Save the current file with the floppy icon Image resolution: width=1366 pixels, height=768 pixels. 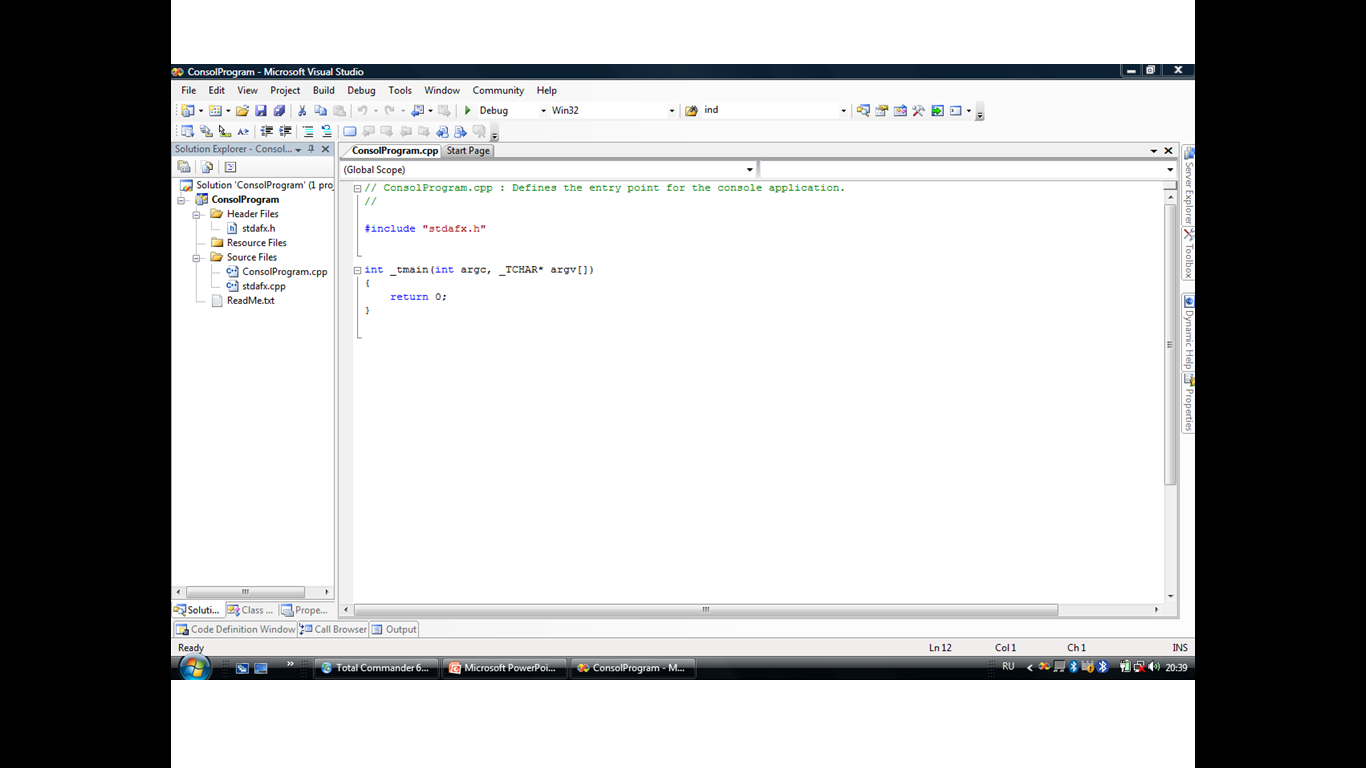click(261, 111)
